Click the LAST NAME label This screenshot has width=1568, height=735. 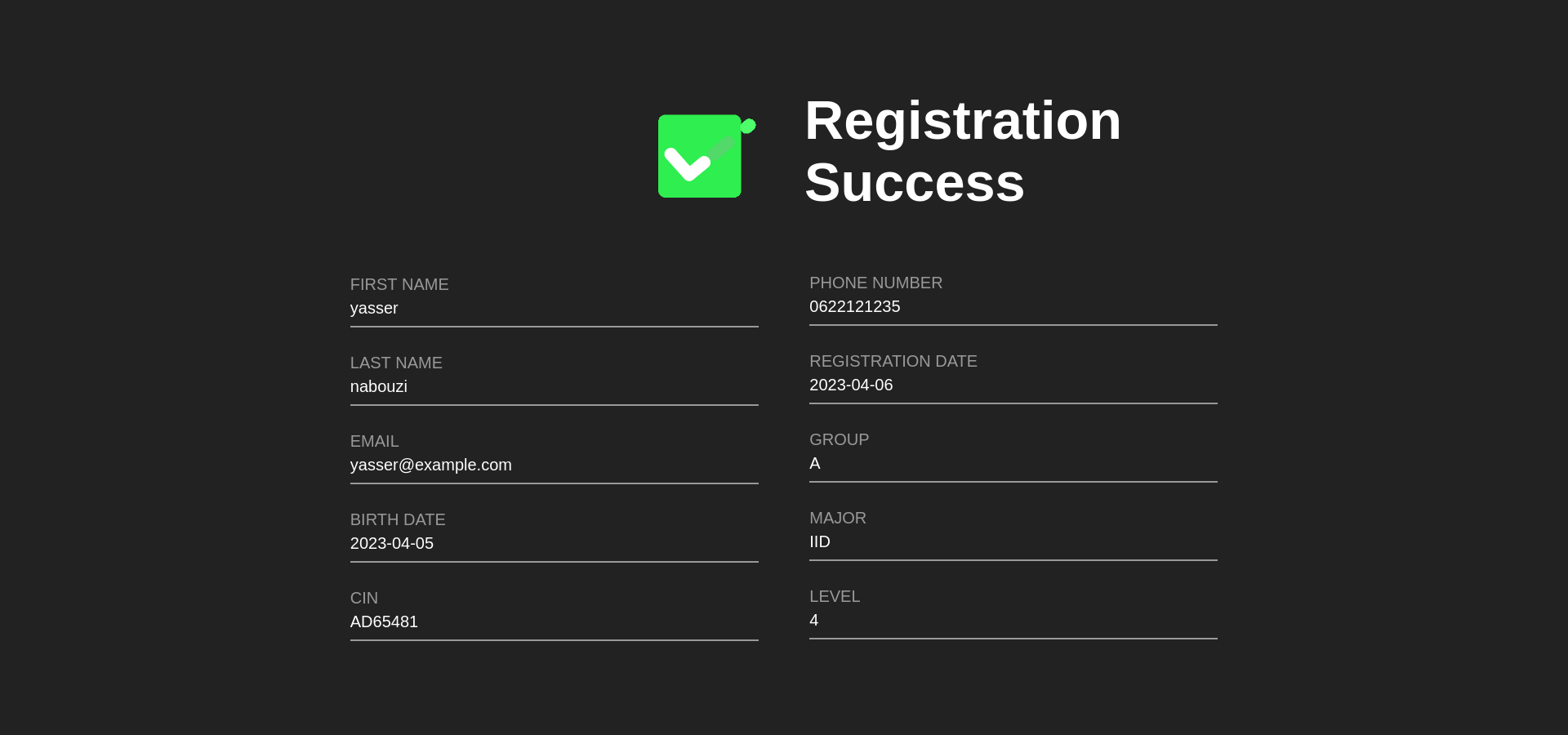(x=395, y=363)
